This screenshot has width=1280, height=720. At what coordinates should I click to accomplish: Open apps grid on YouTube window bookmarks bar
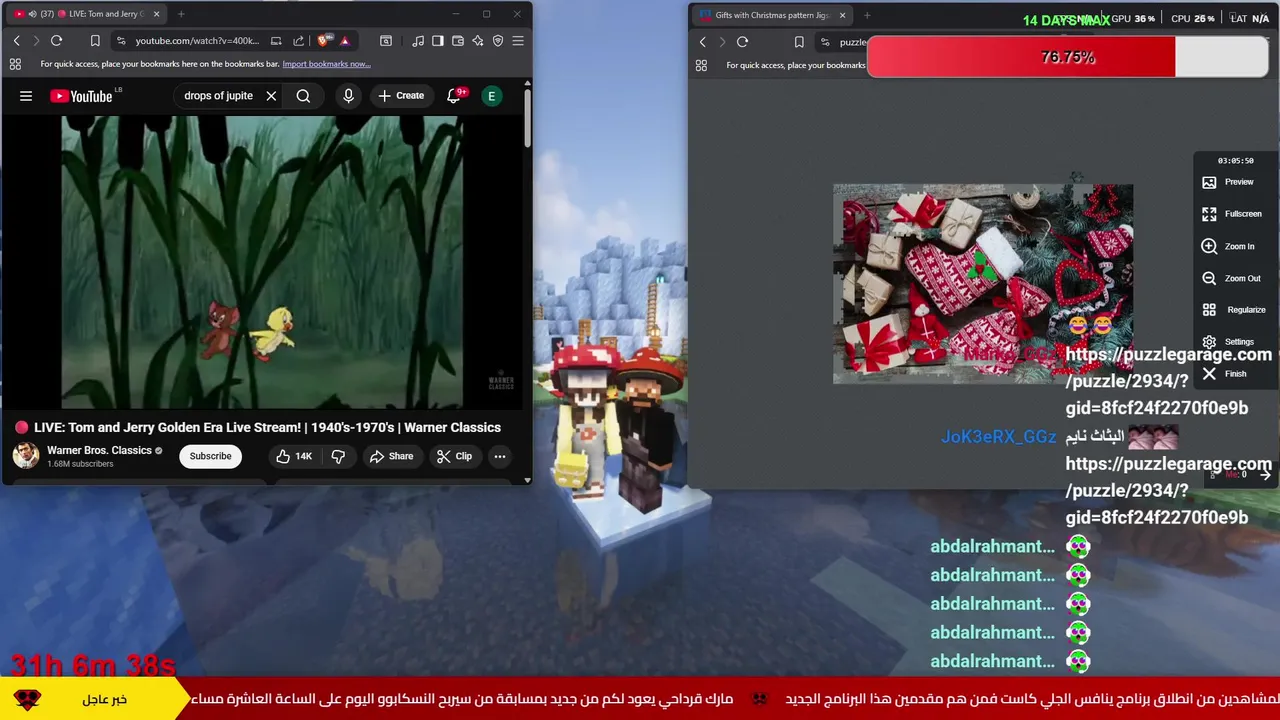pyautogui.click(x=15, y=64)
